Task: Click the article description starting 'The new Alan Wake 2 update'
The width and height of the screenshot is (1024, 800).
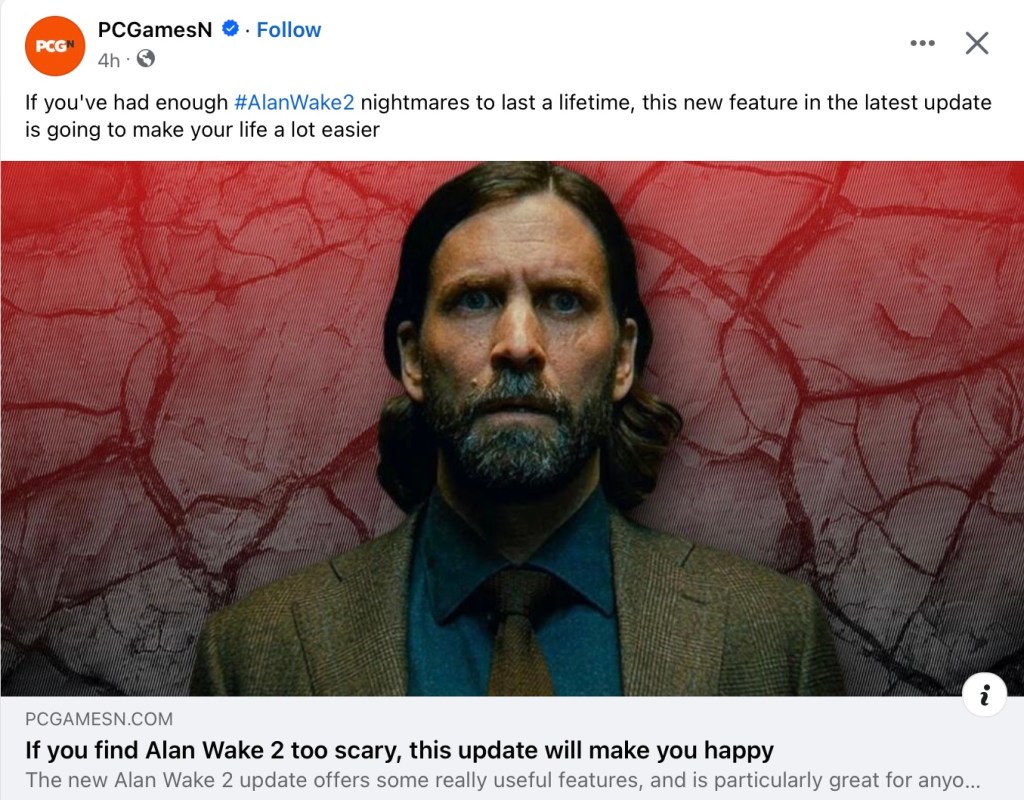Action: point(503,780)
